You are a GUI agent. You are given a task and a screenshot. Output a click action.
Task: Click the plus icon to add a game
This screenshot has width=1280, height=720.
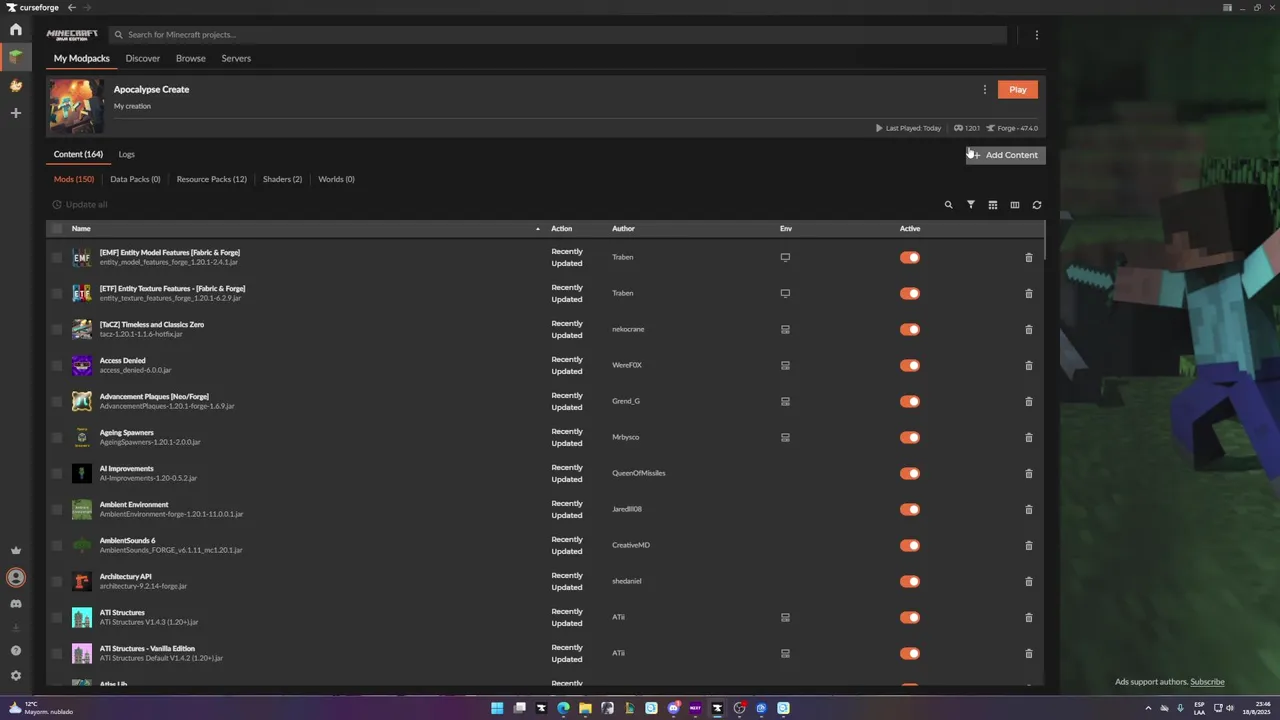coord(15,113)
